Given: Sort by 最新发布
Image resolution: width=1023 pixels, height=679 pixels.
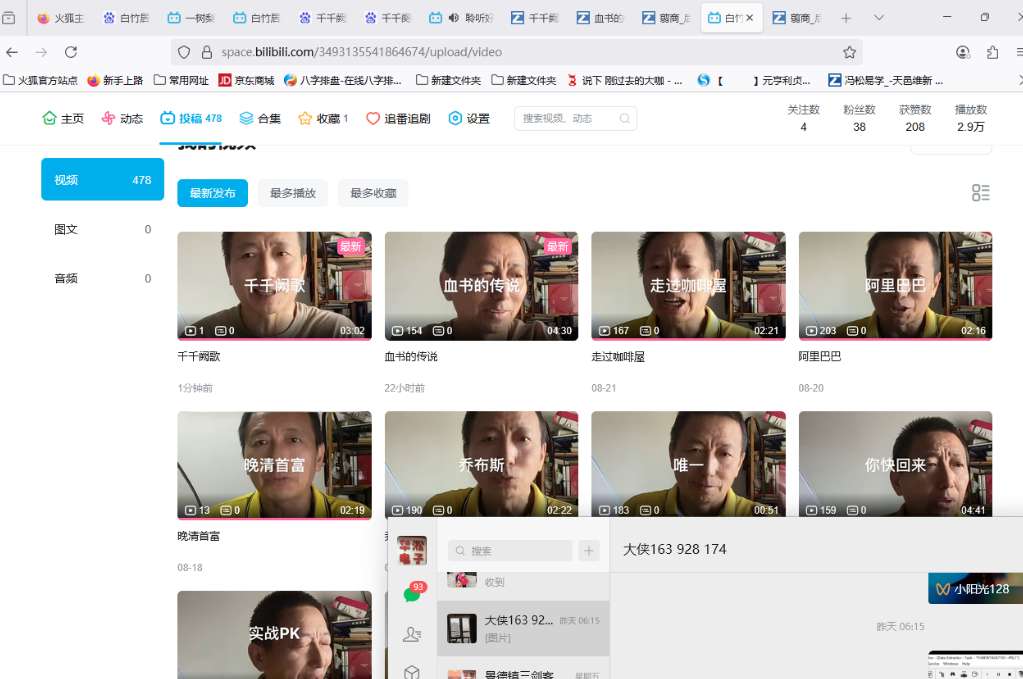Looking at the screenshot, I should click(212, 193).
